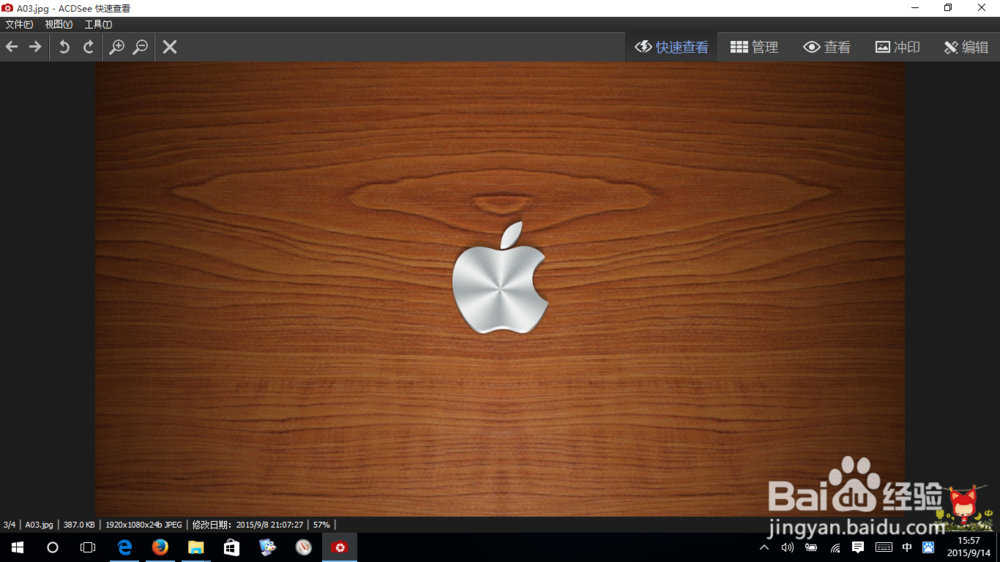Launch Microsoft Edge from taskbar

pyautogui.click(x=124, y=547)
